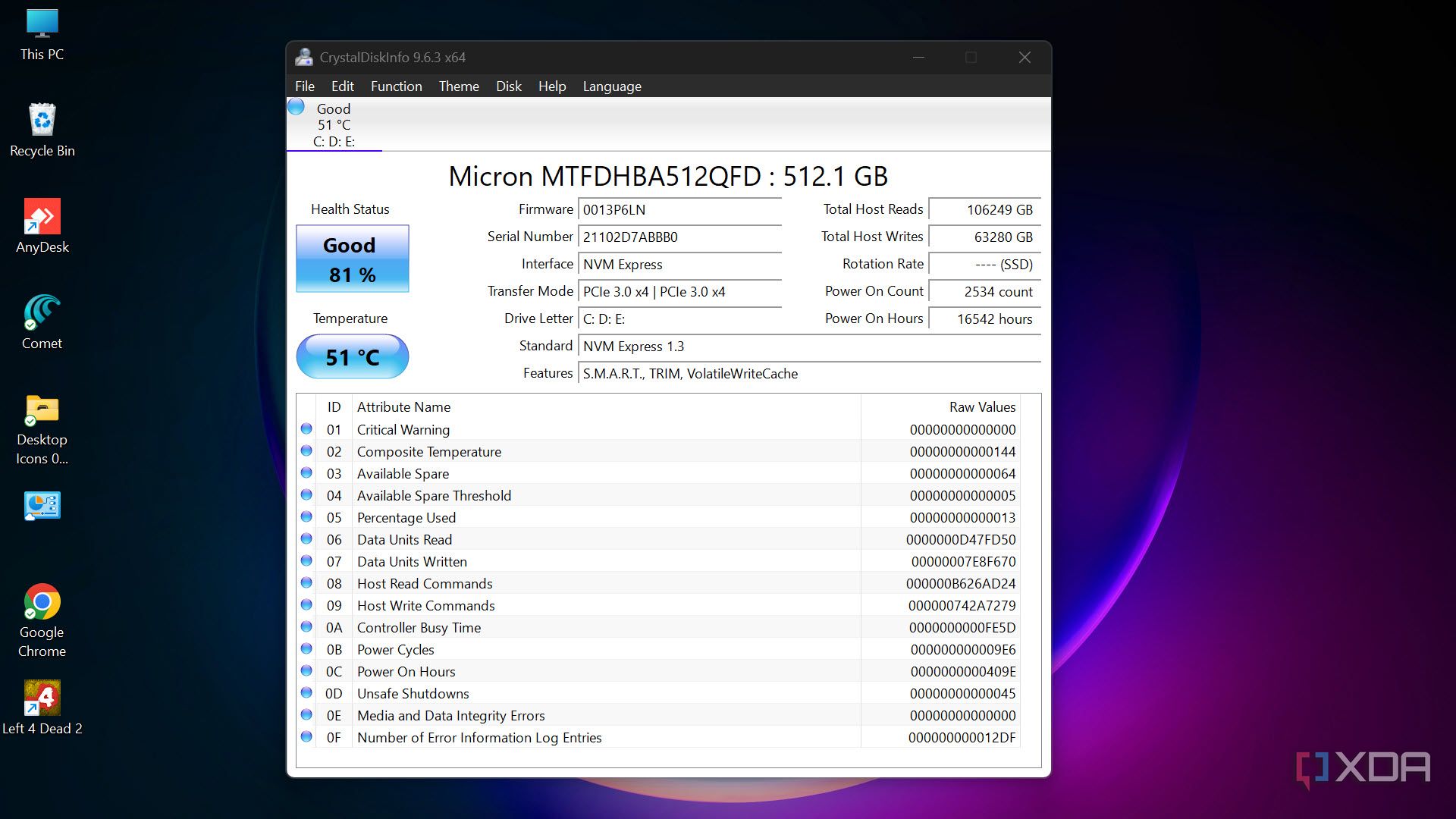Click the status dot for Data Units Read
This screenshot has height=819, width=1456.
tap(306, 539)
